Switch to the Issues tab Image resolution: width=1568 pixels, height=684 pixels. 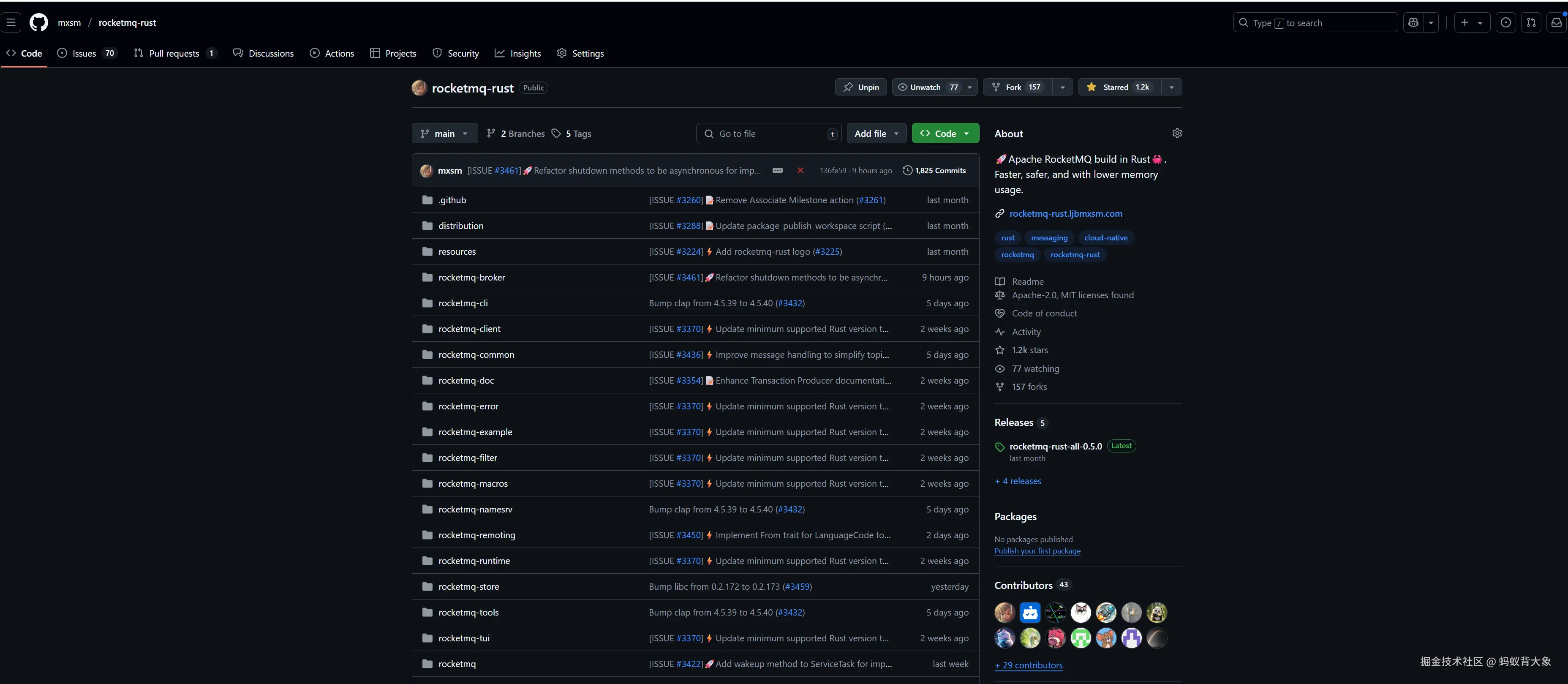(x=85, y=54)
